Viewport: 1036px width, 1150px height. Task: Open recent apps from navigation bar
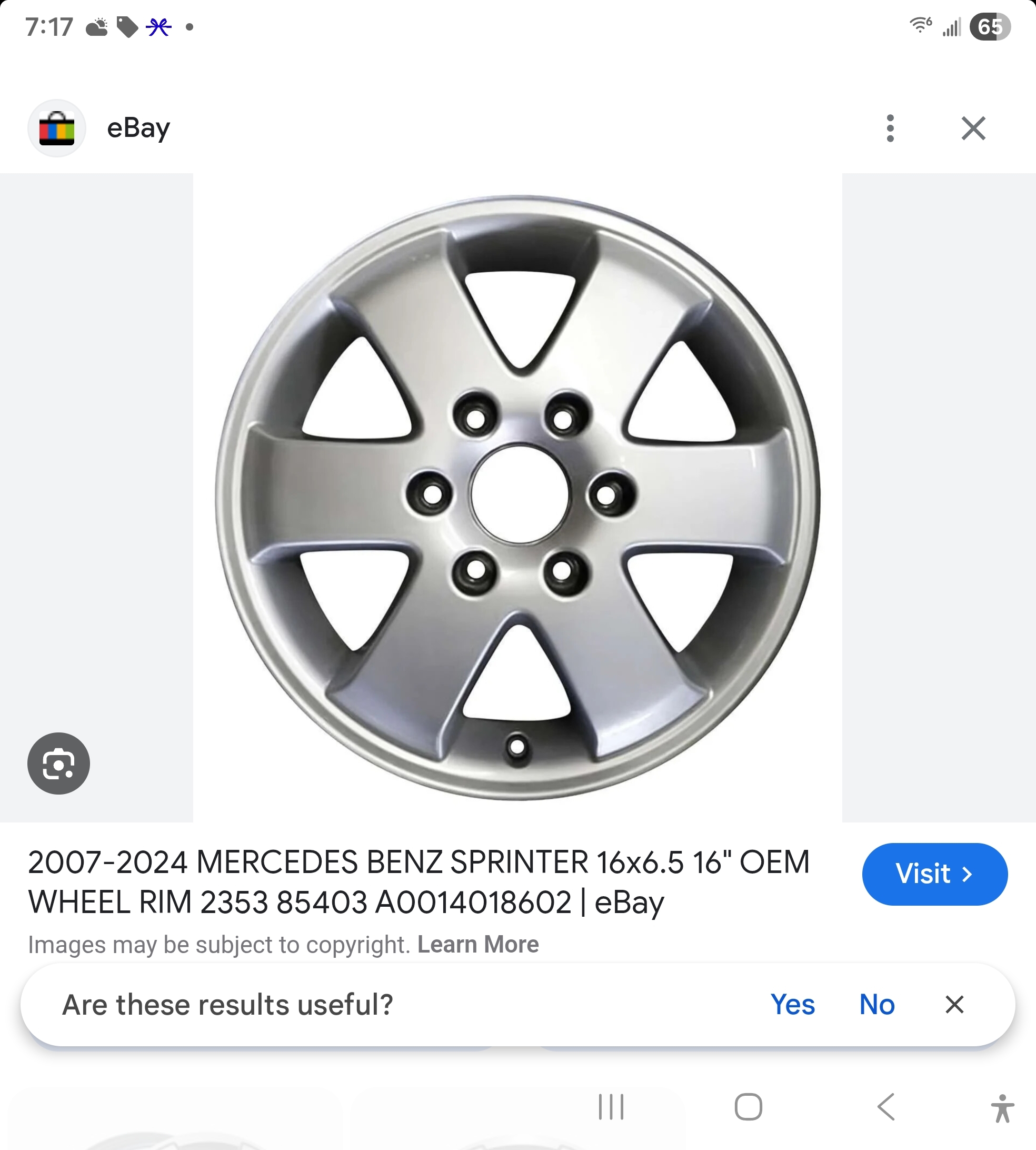(611, 1107)
